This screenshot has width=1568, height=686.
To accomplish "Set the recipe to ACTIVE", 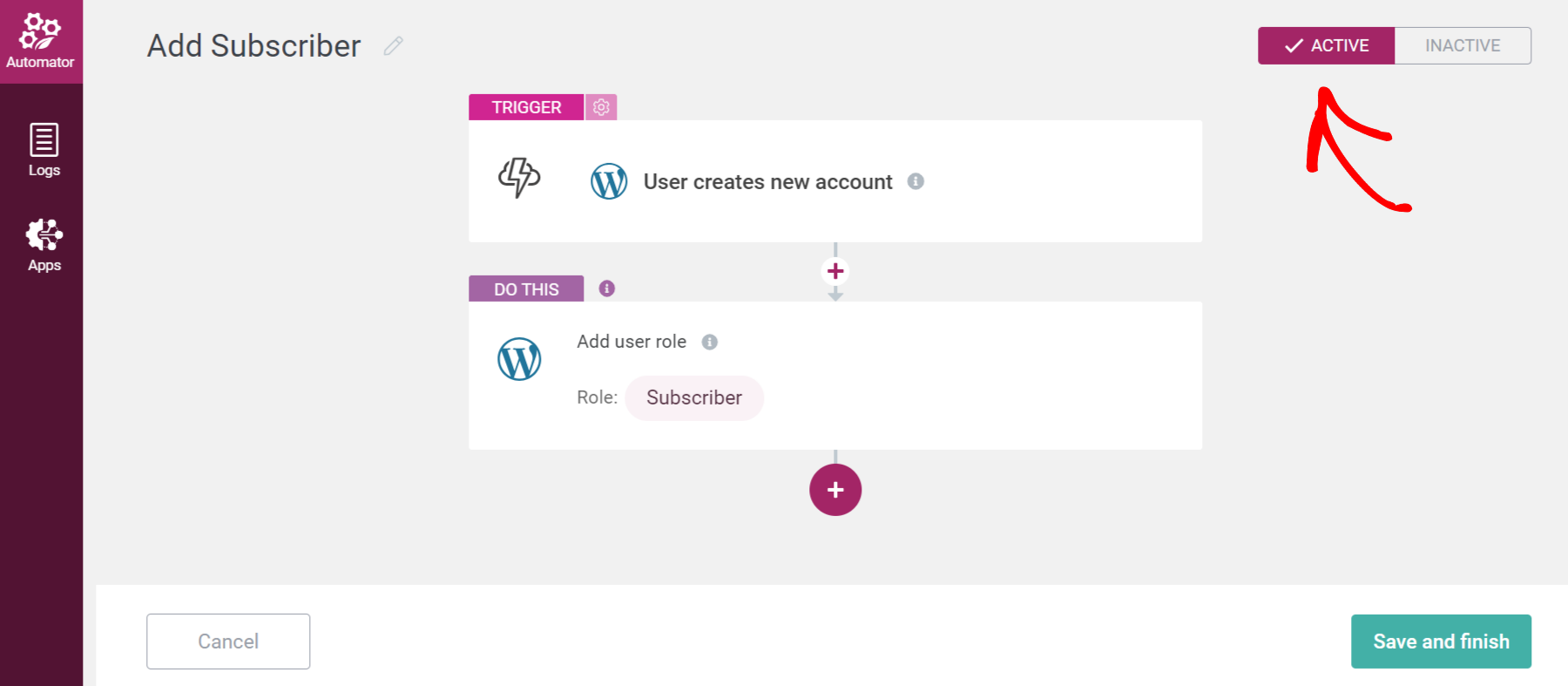I will (1327, 45).
